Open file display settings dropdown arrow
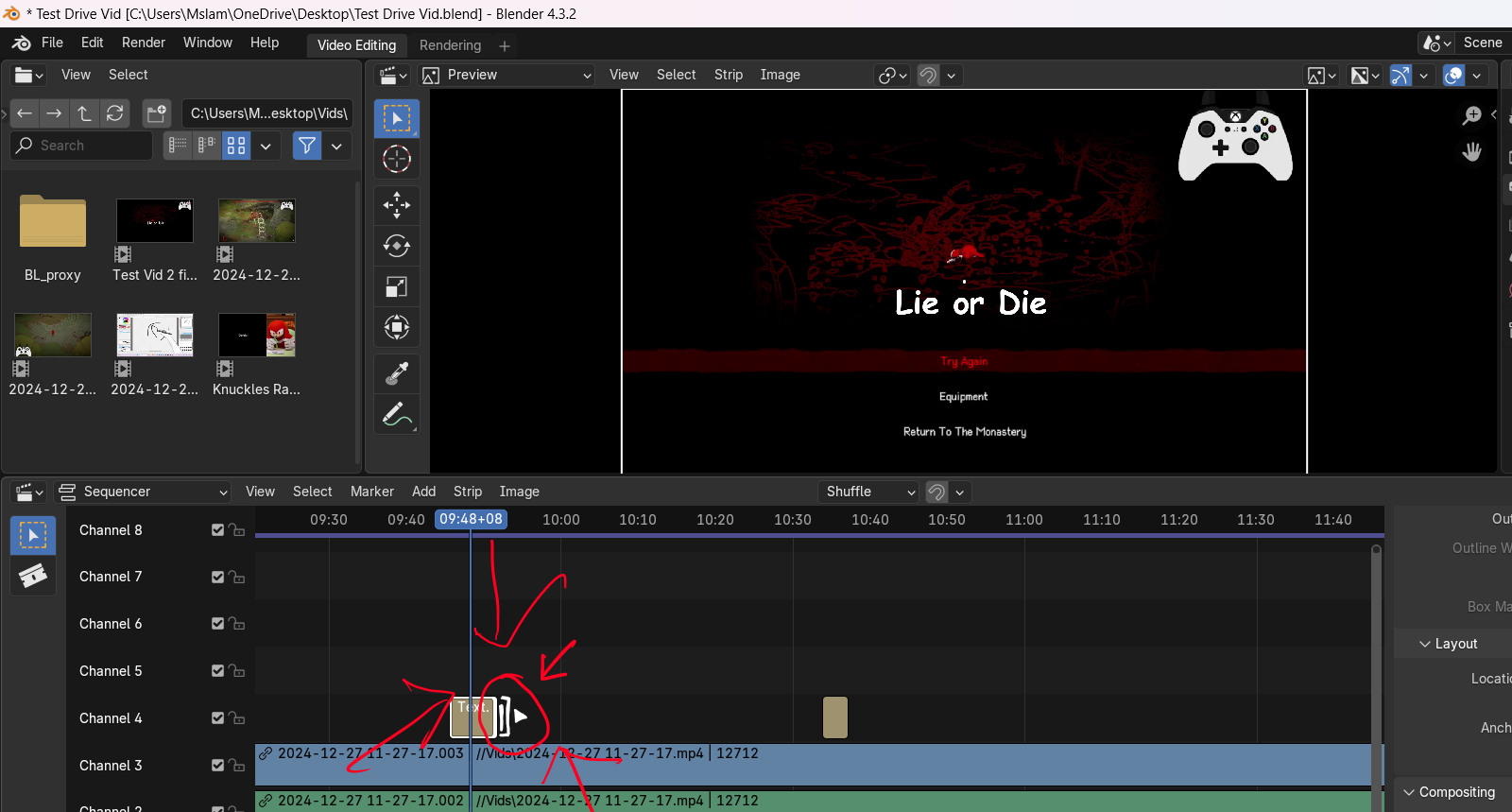 pyautogui.click(x=266, y=146)
